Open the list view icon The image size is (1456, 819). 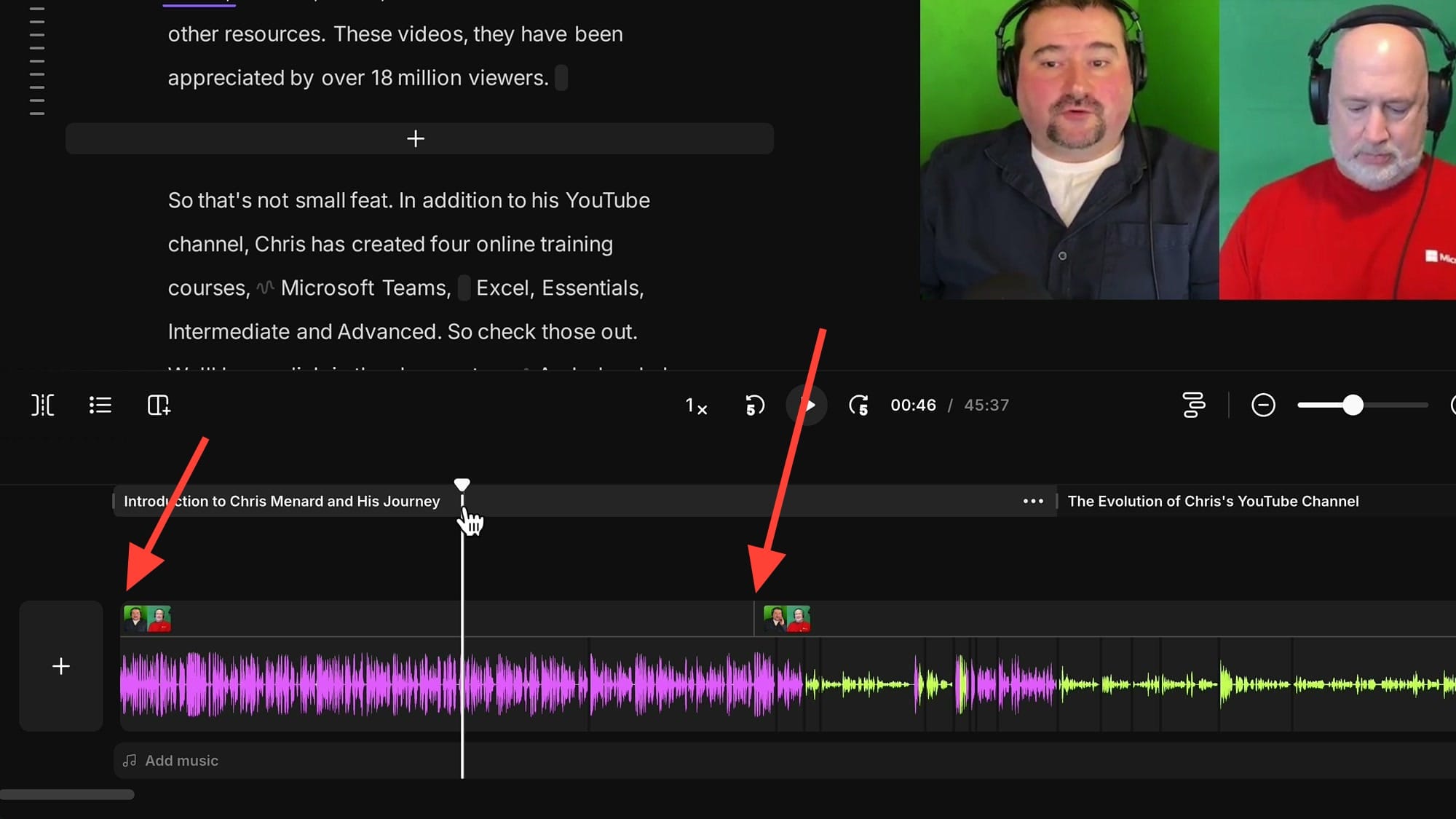click(100, 405)
